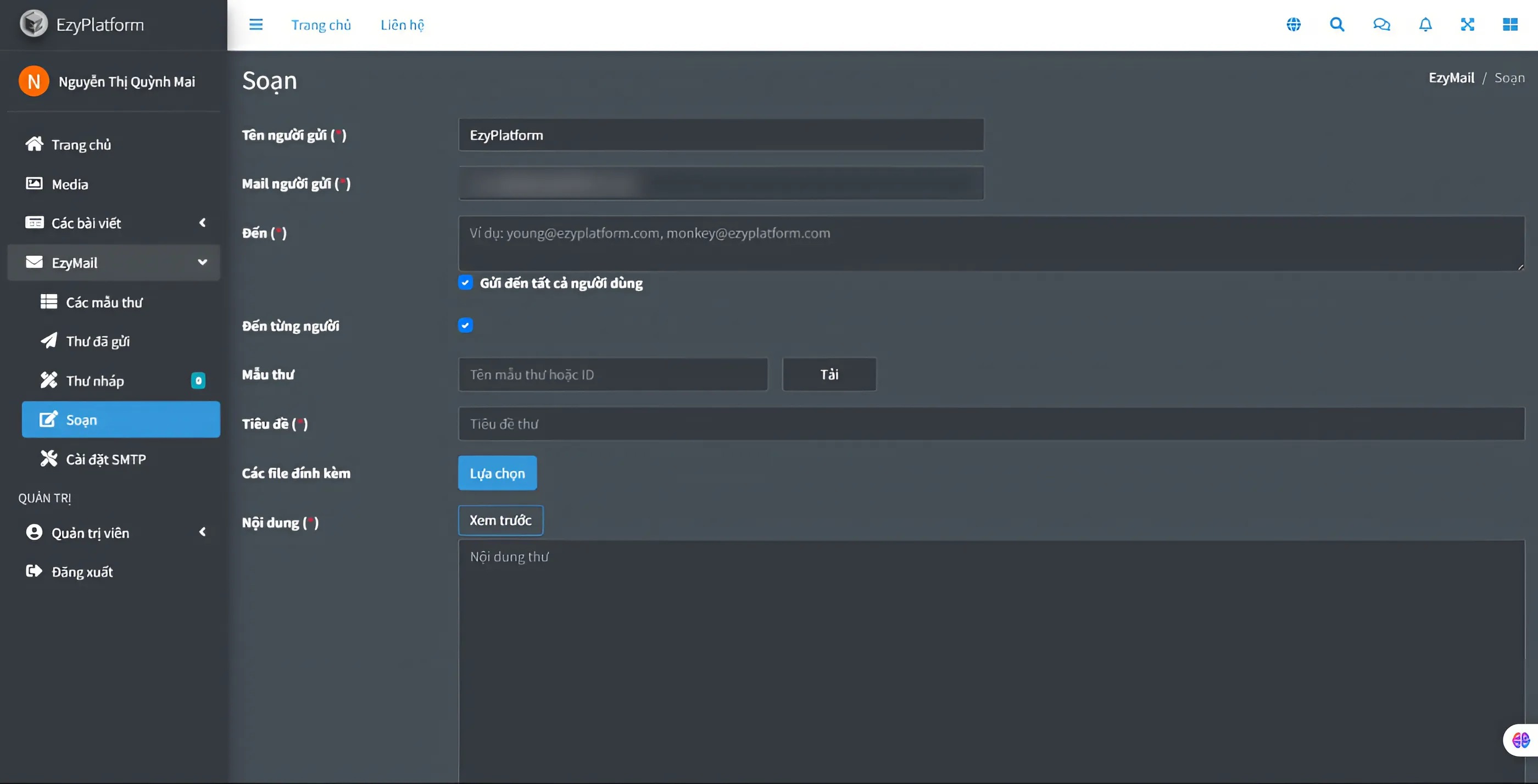Screen dimensions: 1538x784
Task: Click the Trang chủ top navigation link
Action: (x=321, y=25)
